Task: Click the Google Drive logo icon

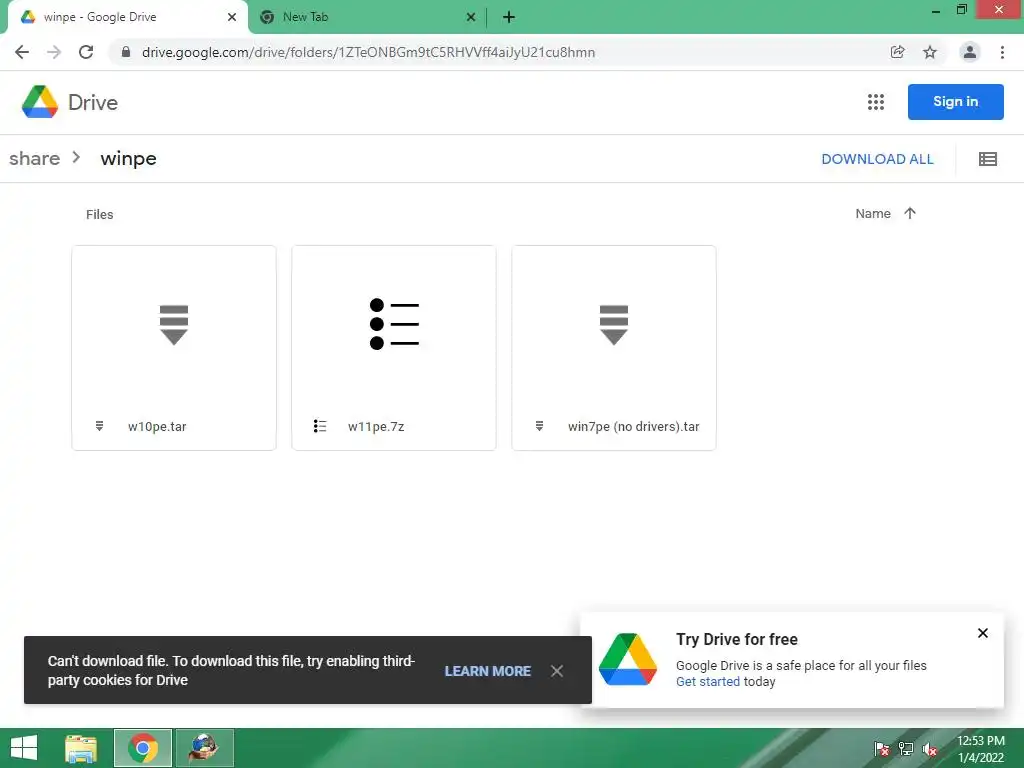Action: (40, 102)
